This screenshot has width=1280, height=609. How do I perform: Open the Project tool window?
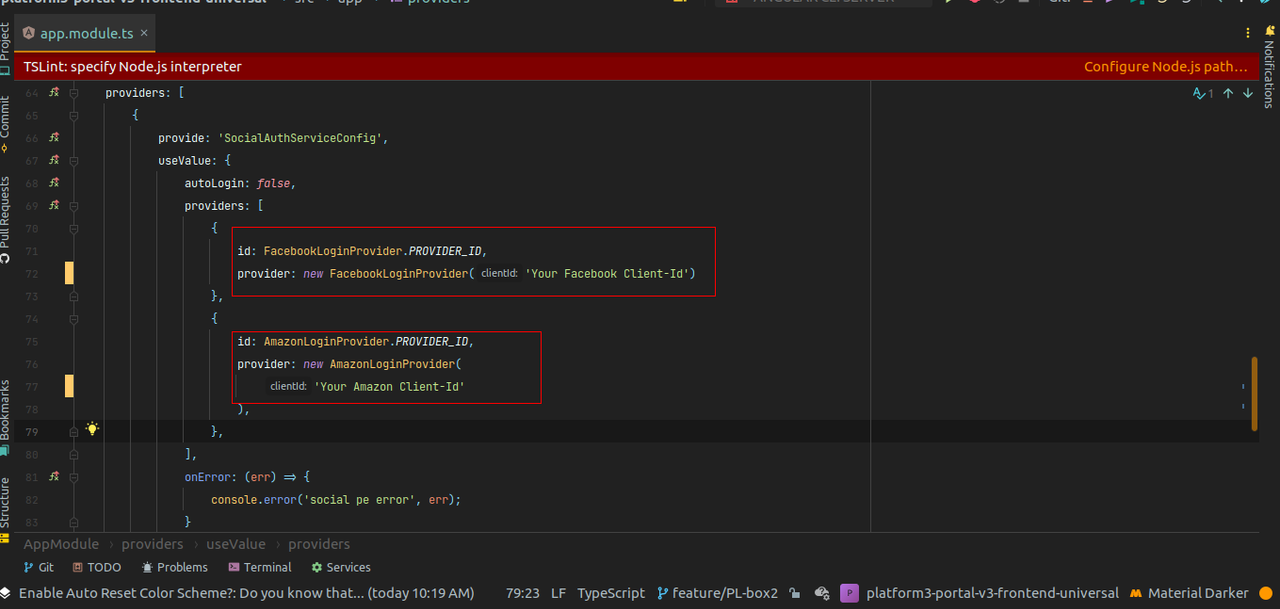coord(6,48)
